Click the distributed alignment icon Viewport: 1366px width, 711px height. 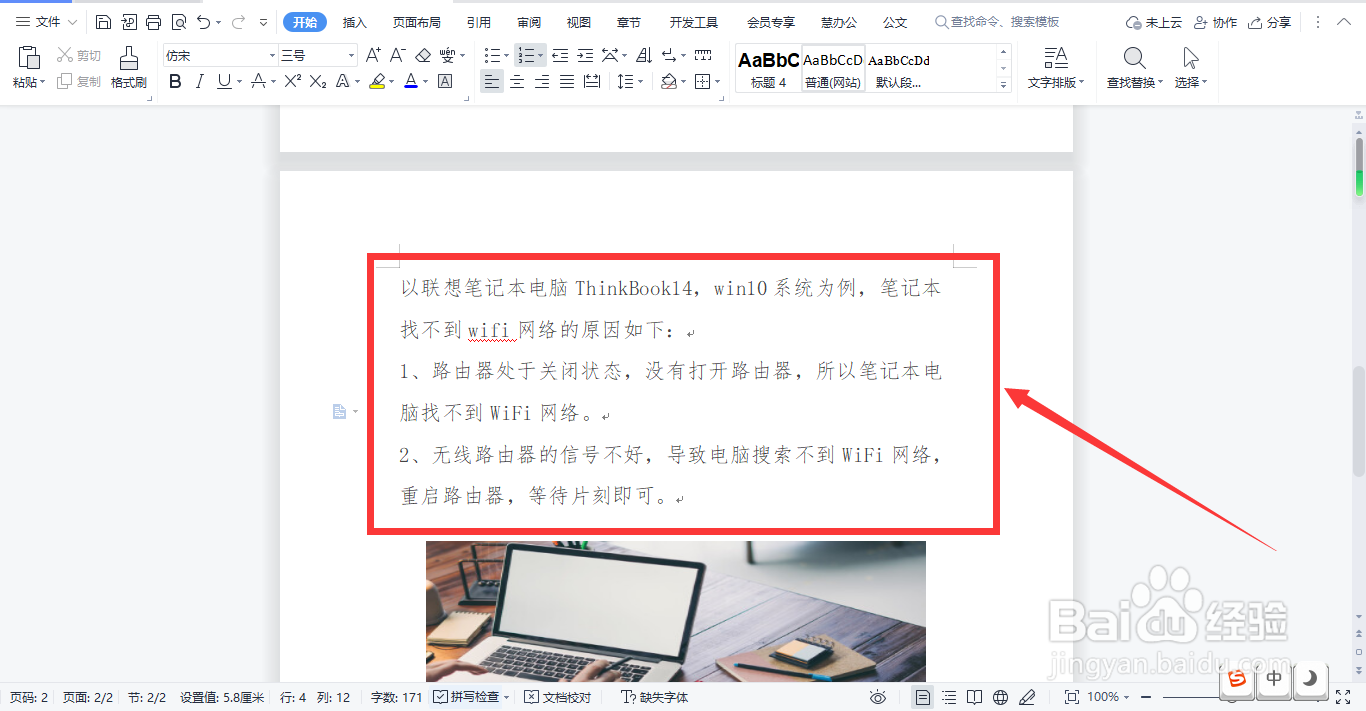pos(592,81)
